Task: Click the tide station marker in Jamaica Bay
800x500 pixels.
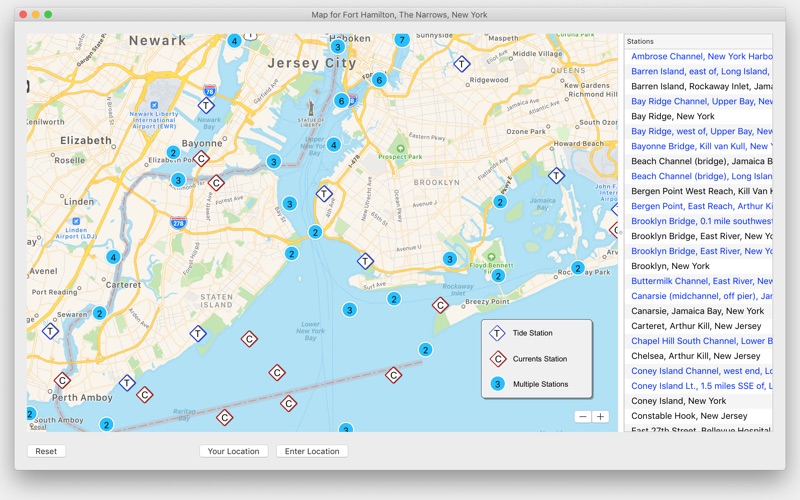Action: coord(556,176)
